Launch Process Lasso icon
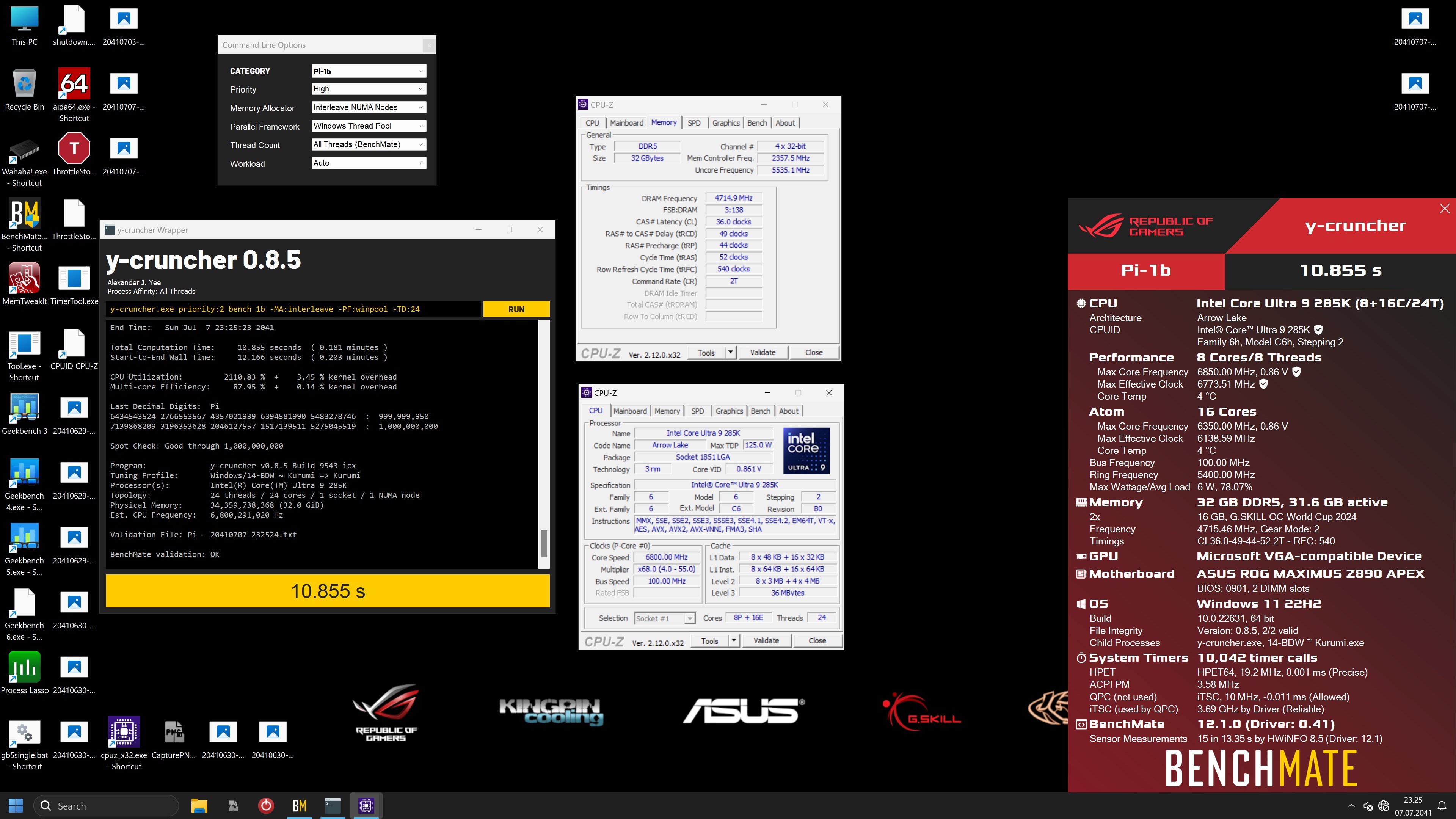The width and height of the screenshot is (1456, 819). 24,673
